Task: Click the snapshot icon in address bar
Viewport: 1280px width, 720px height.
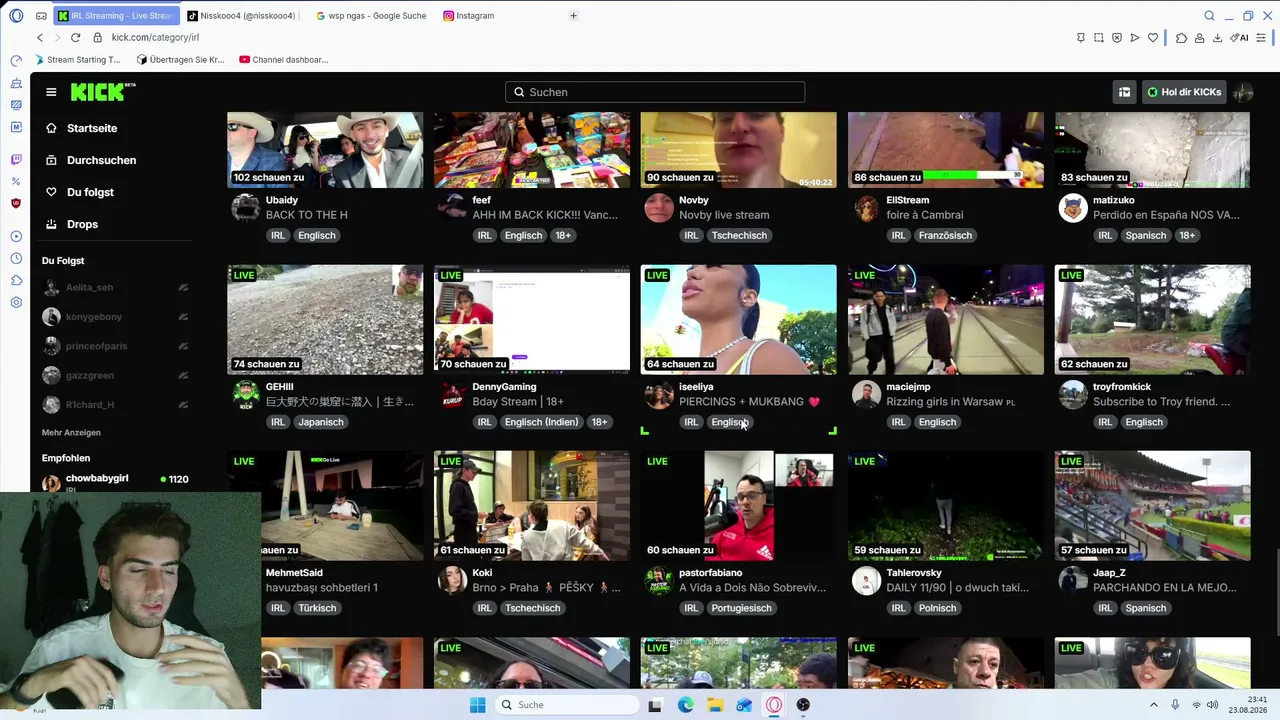Action: [1099, 38]
